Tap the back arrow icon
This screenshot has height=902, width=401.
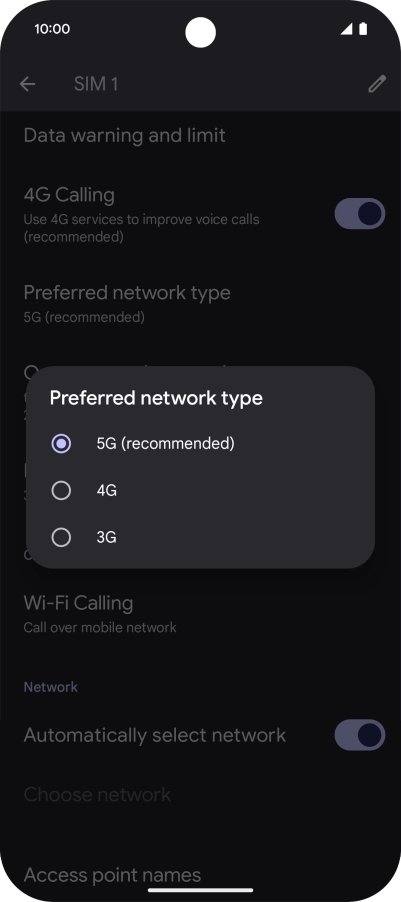[x=27, y=84]
